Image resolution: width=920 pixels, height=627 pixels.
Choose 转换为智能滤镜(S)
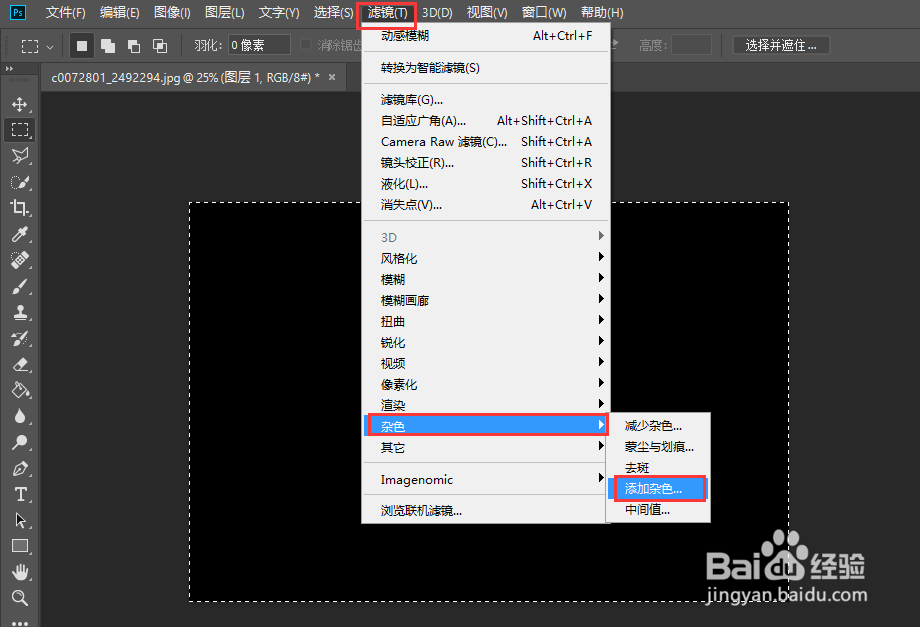(x=486, y=68)
